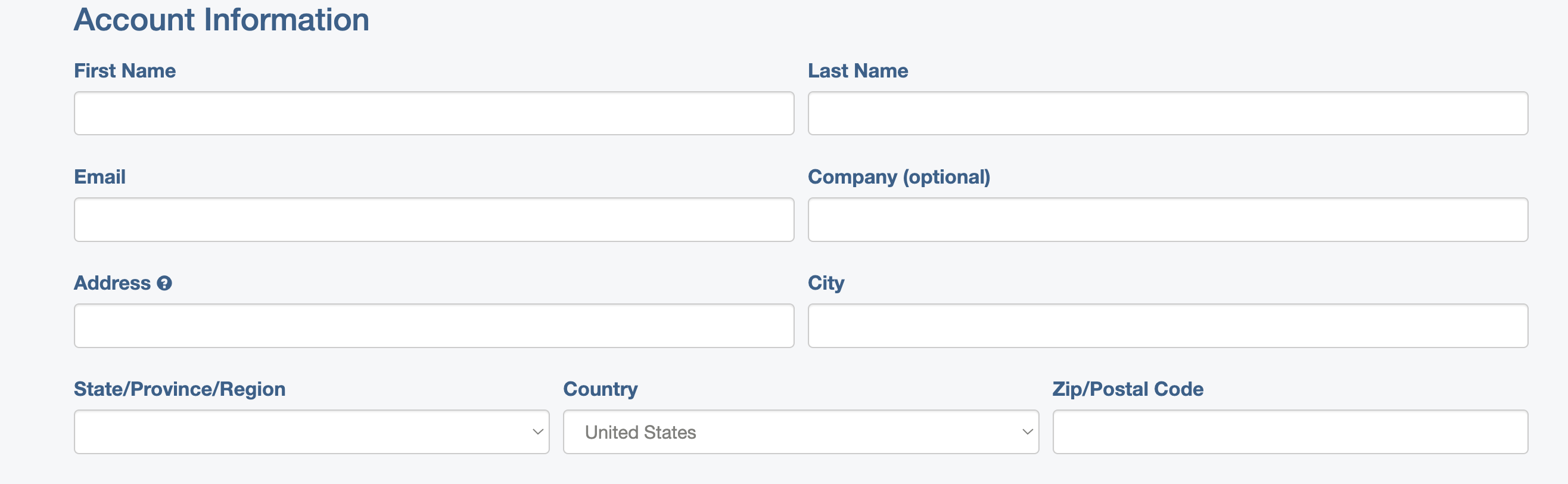Select the Company (optional) input field

tap(1168, 219)
